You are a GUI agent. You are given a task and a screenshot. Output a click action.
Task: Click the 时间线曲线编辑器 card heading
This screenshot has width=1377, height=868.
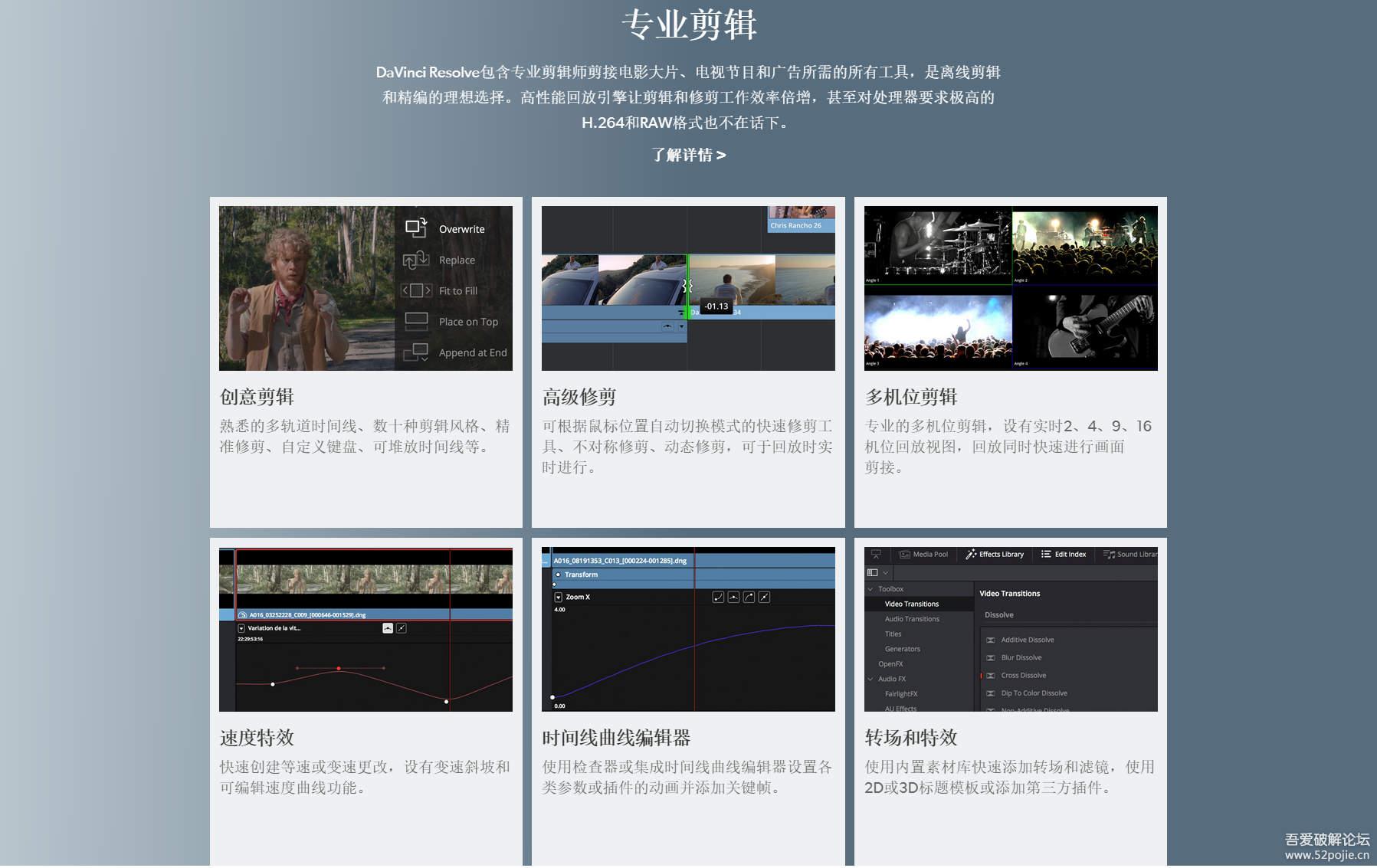616,738
